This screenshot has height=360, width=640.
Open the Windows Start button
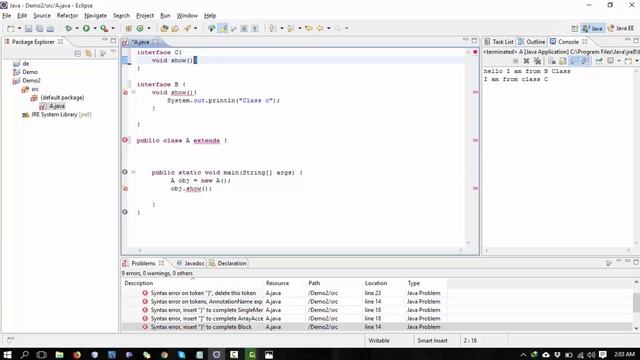[7, 354]
